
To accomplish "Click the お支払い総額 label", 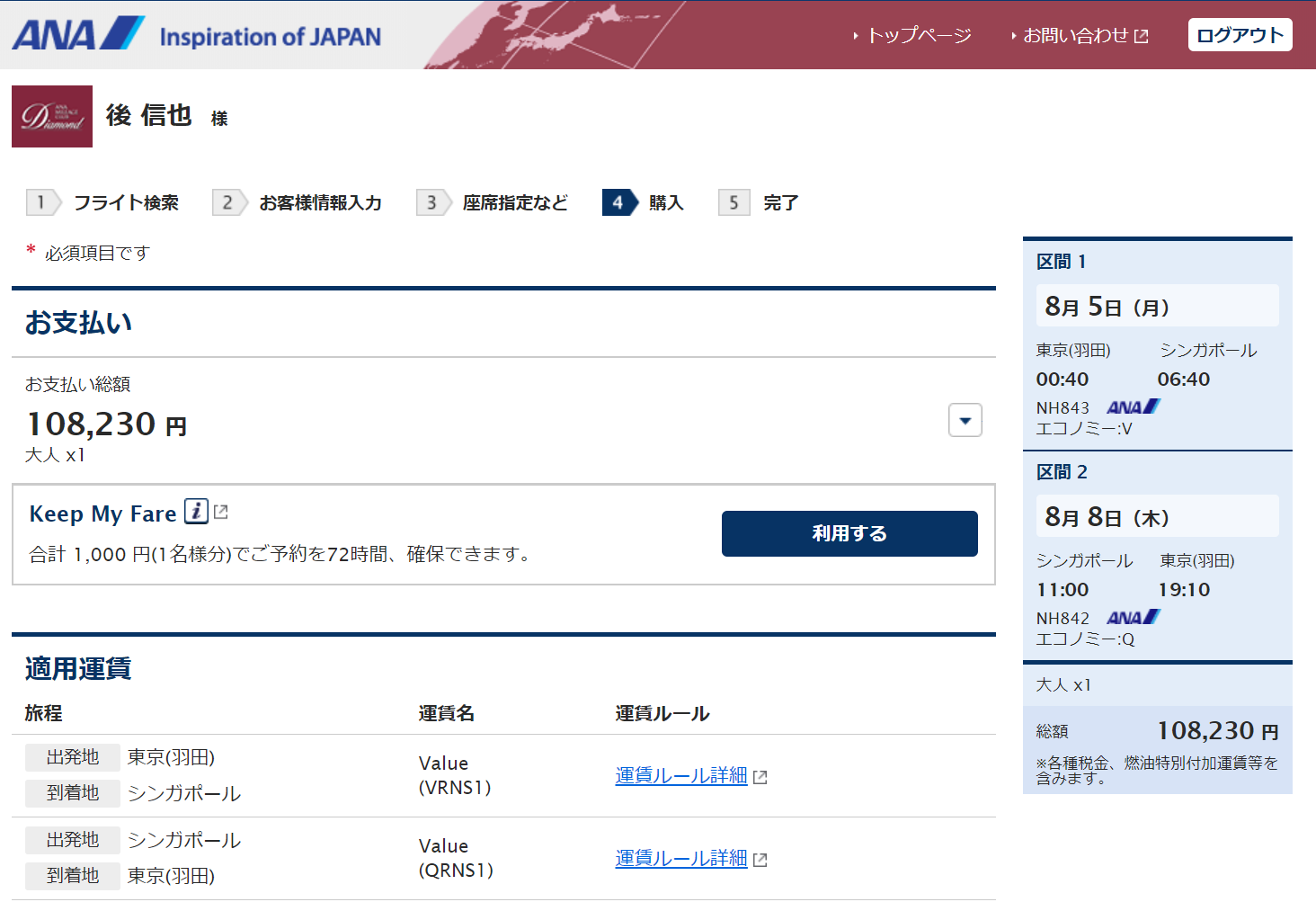I will pyautogui.click(x=78, y=385).
